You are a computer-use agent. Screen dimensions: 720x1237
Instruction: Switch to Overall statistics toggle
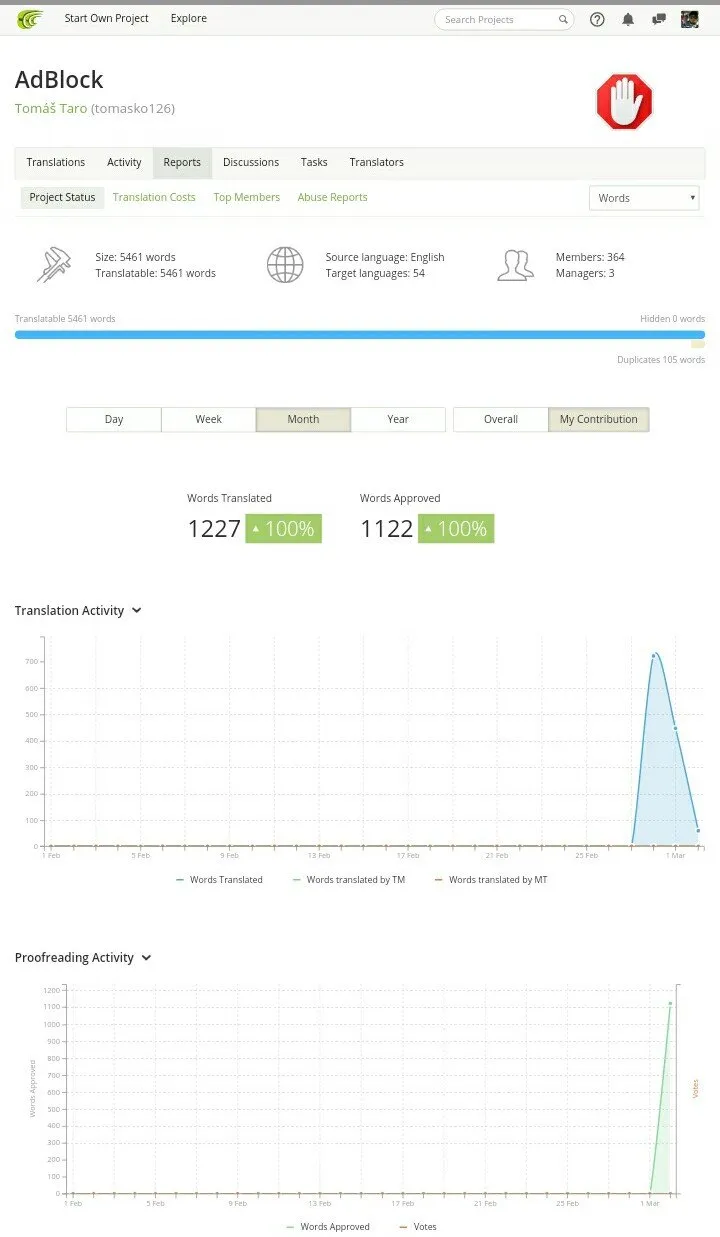[x=501, y=419]
